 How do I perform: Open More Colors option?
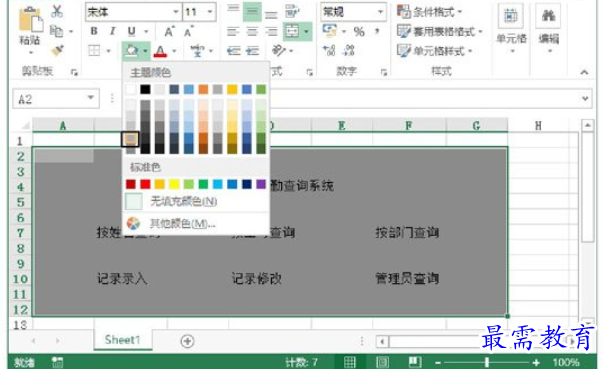click(x=195, y=223)
